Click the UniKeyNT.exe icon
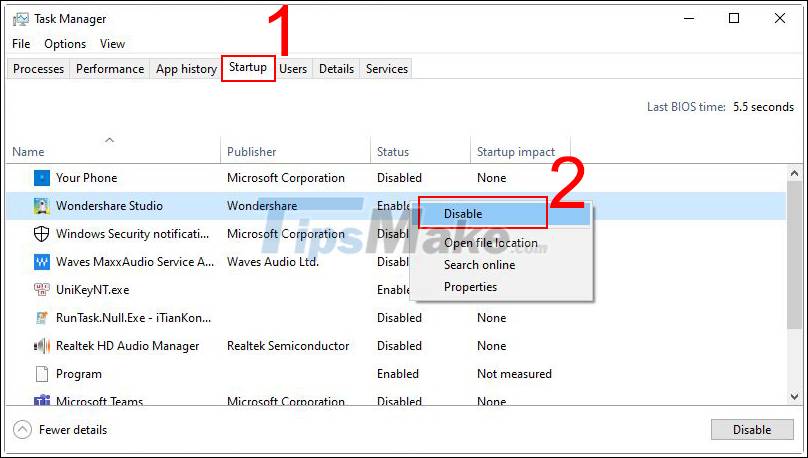Screen dimensions: 808x458 coord(42,290)
